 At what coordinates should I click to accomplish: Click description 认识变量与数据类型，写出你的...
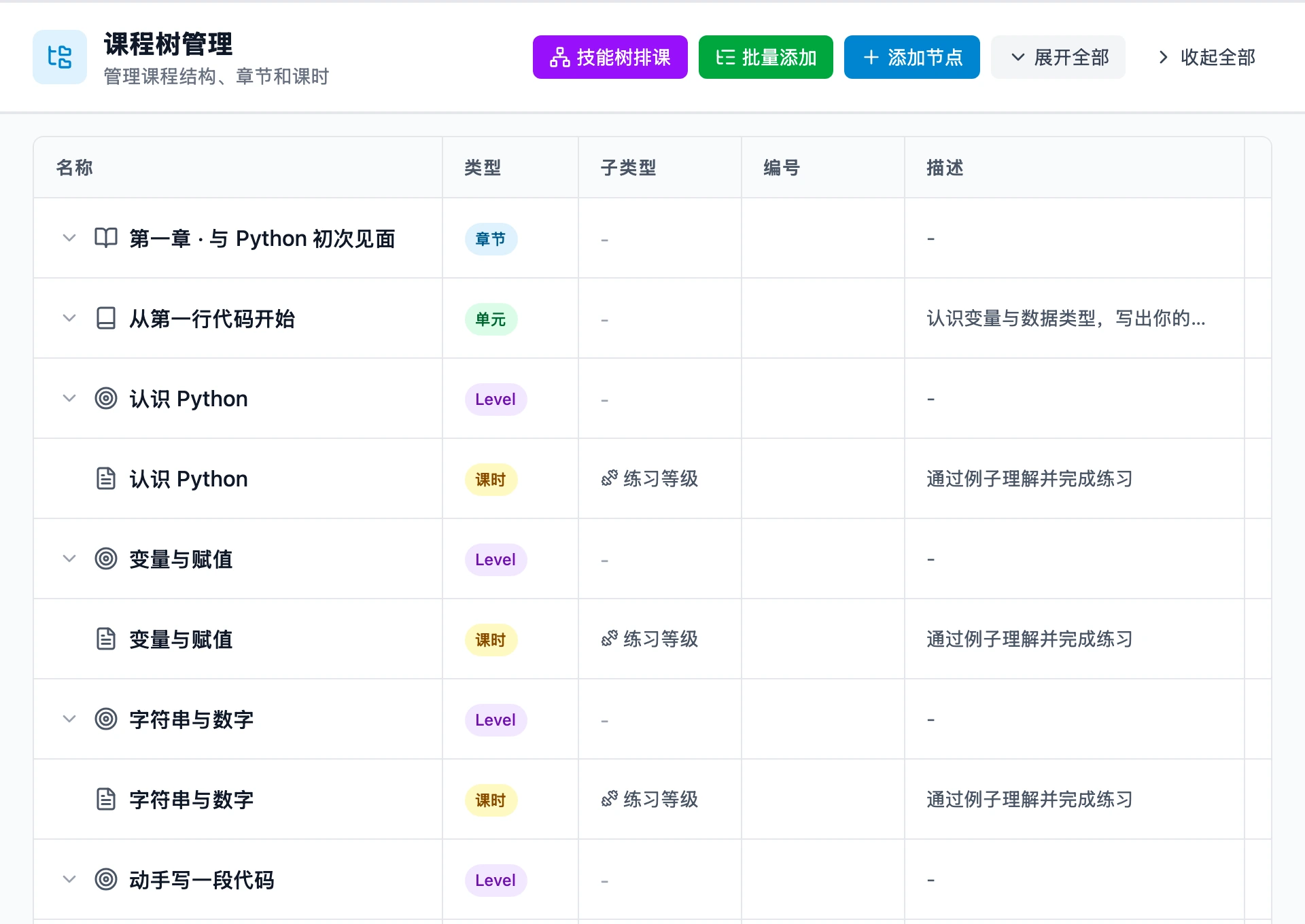[x=1066, y=318]
